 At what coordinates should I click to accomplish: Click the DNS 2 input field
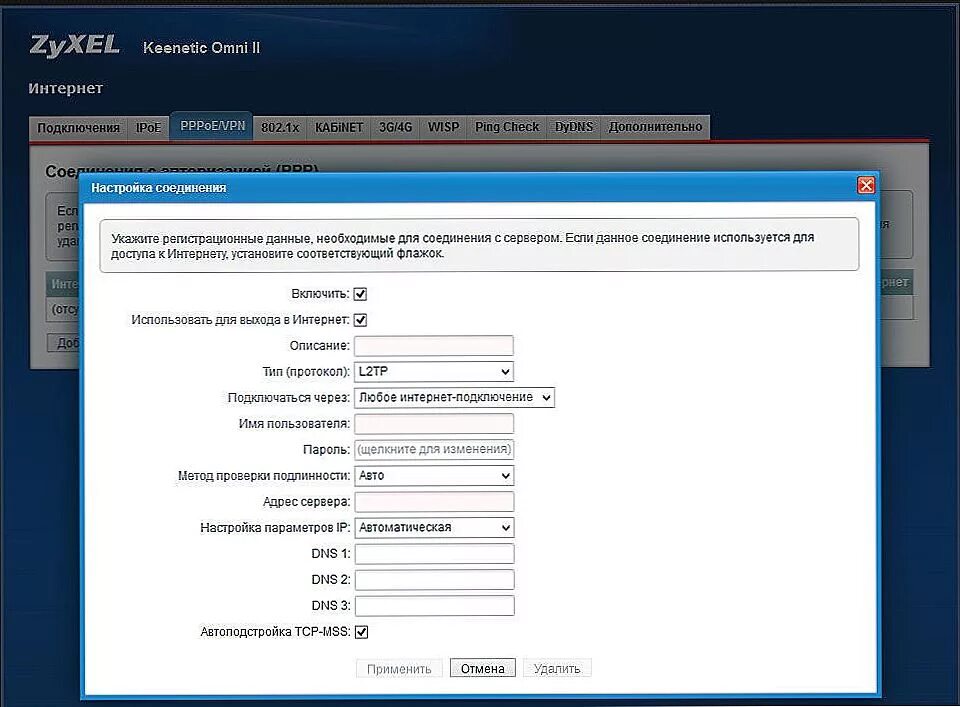coord(435,580)
